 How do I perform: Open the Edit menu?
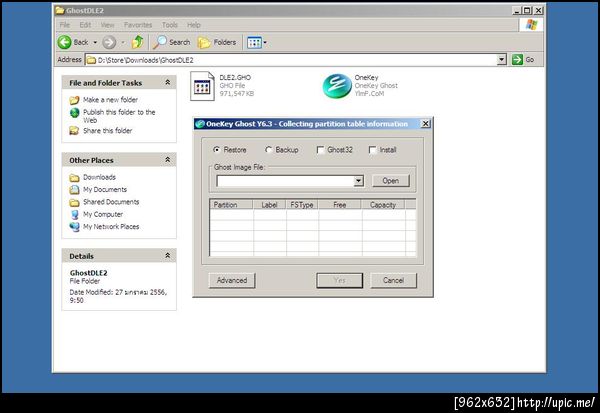coord(85,25)
